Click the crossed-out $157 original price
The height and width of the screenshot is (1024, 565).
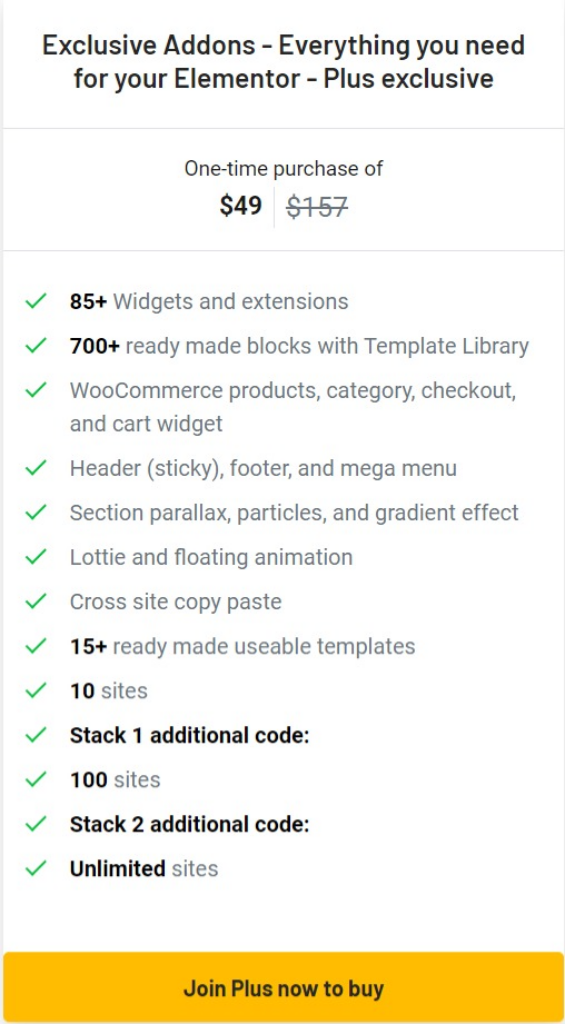(x=317, y=207)
